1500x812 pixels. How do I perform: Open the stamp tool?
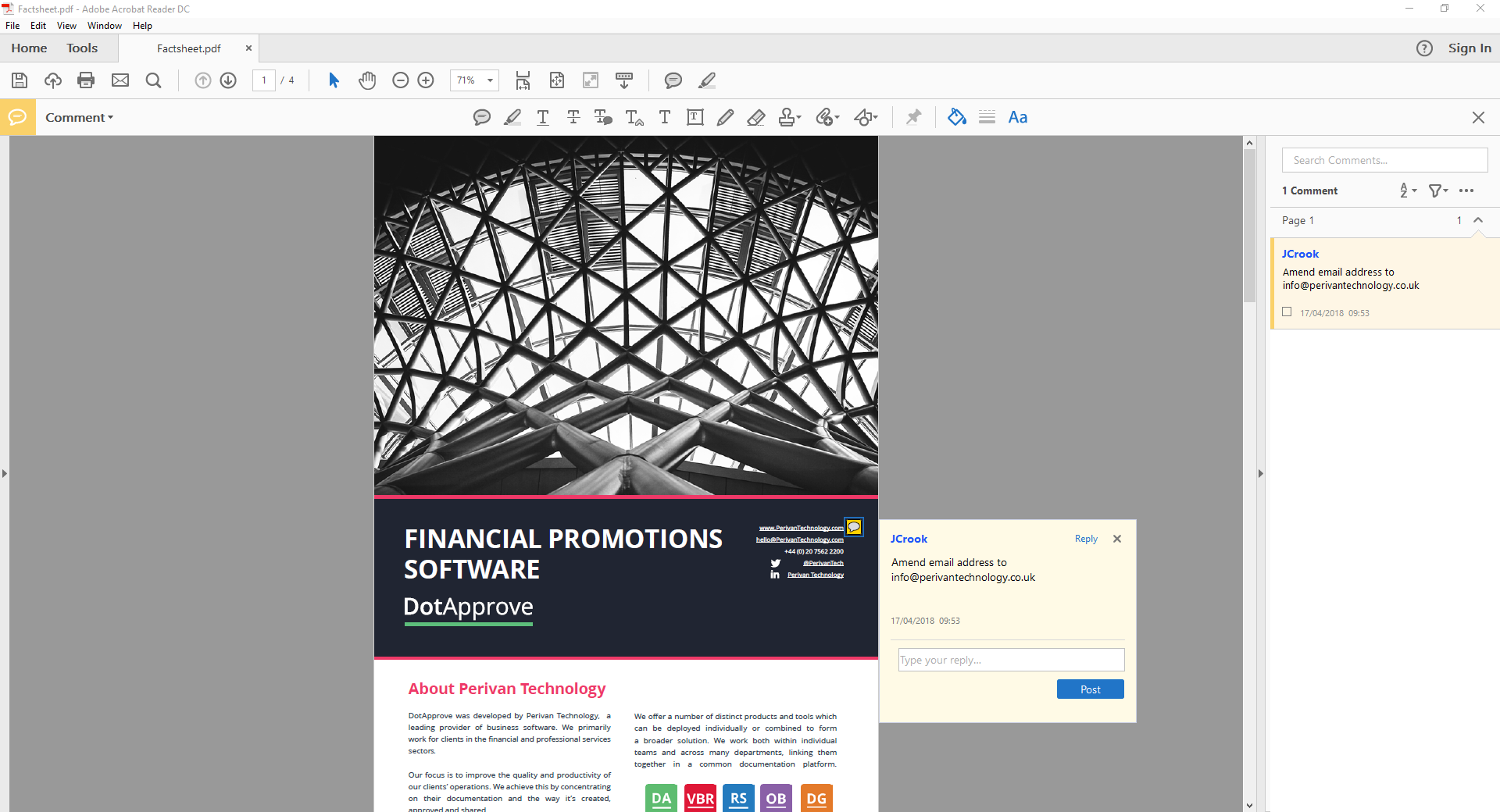point(790,117)
